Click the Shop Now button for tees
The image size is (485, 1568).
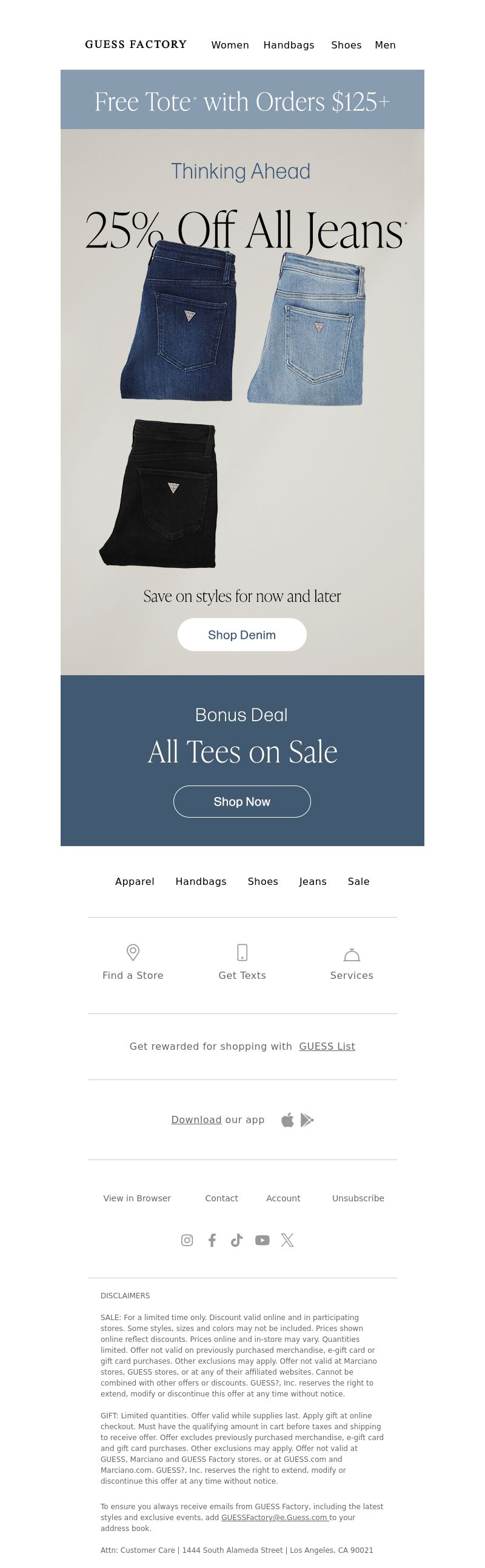pyautogui.click(x=242, y=802)
